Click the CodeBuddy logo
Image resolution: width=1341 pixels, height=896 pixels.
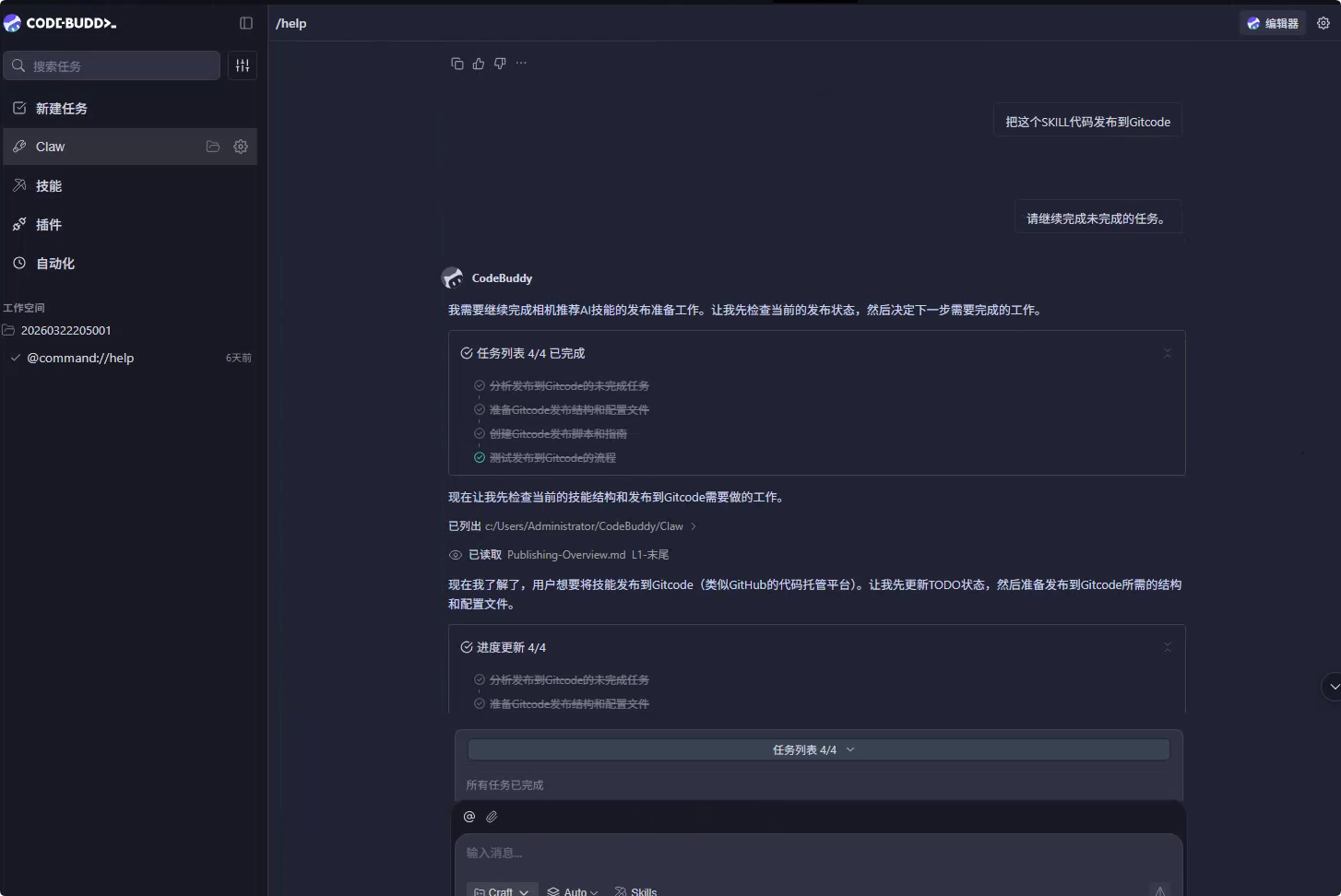[60, 23]
